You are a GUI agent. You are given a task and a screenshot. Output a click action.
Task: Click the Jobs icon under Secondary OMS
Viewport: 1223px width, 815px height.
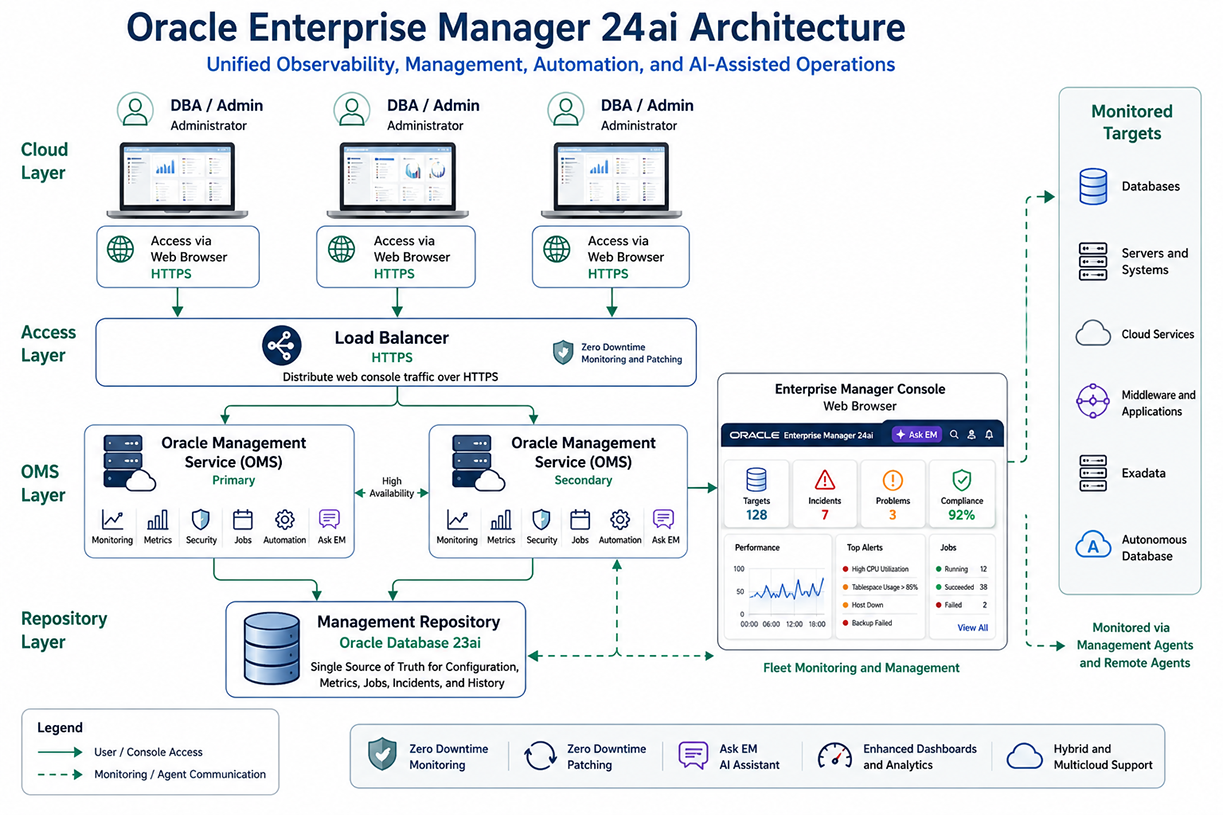pyautogui.click(x=580, y=520)
